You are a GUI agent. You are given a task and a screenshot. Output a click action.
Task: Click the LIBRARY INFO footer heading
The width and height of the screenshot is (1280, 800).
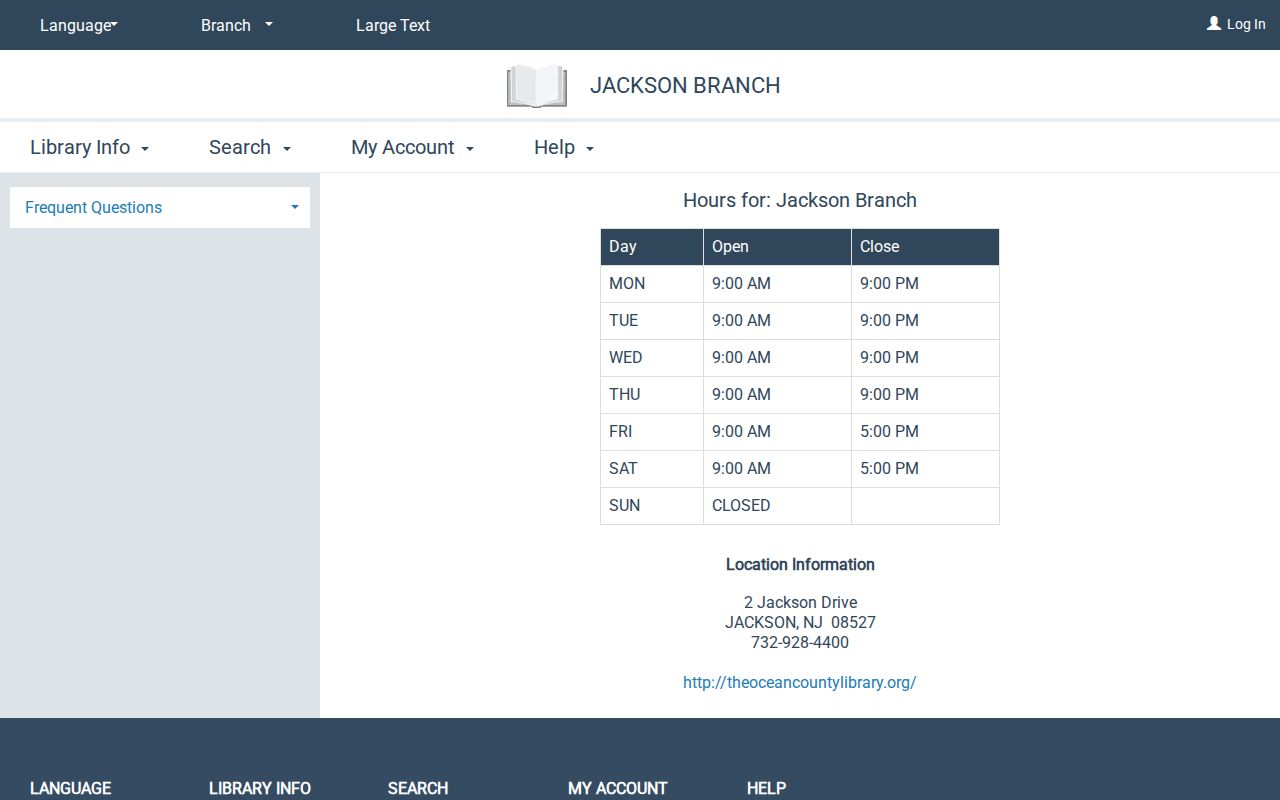[x=260, y=788]
